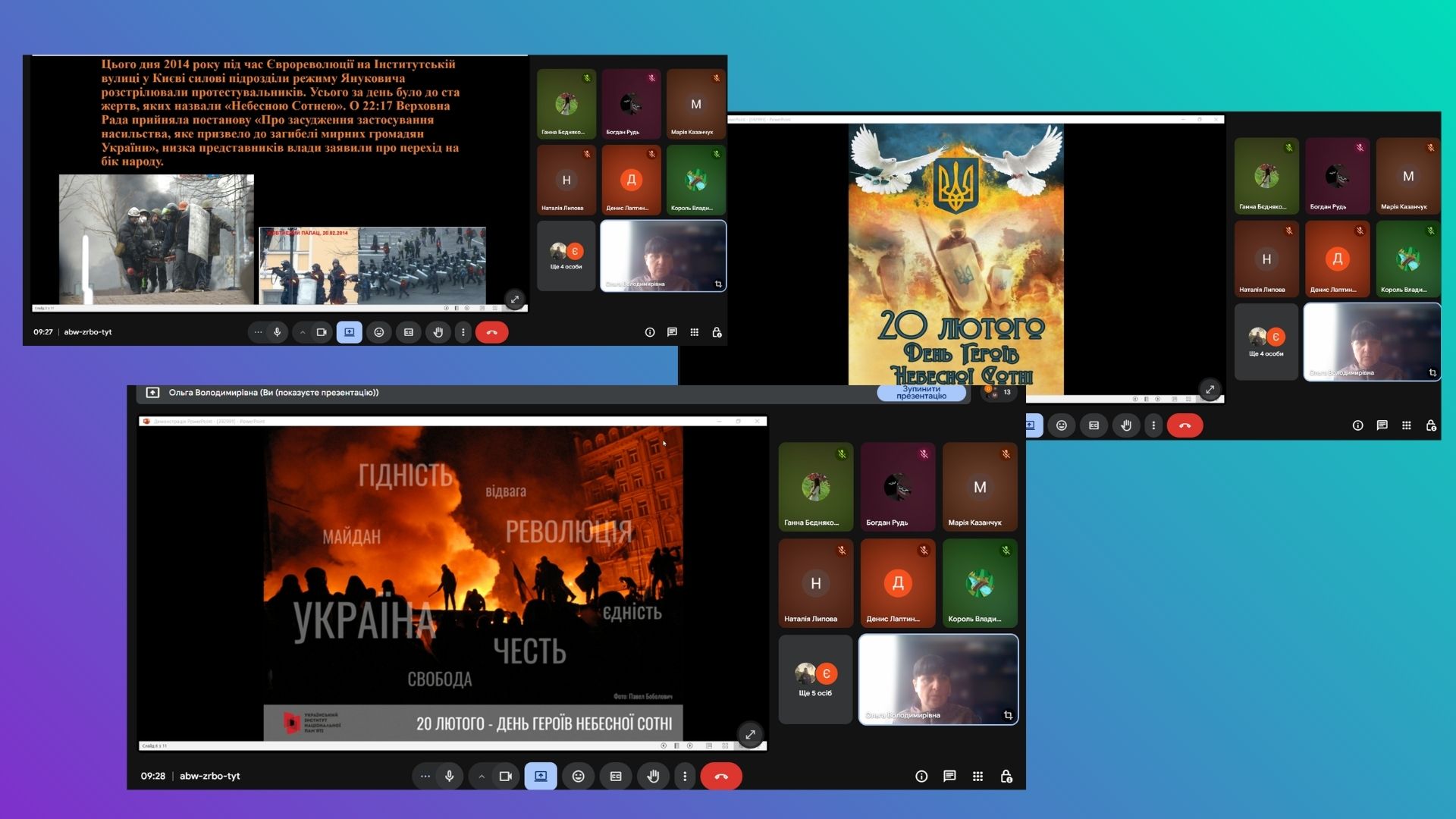Image resolution: width=1456 pixels, height=819 pixels.
Task: Toggle raise hand in the 09:27 meeting
Action: tap(438, 332)
